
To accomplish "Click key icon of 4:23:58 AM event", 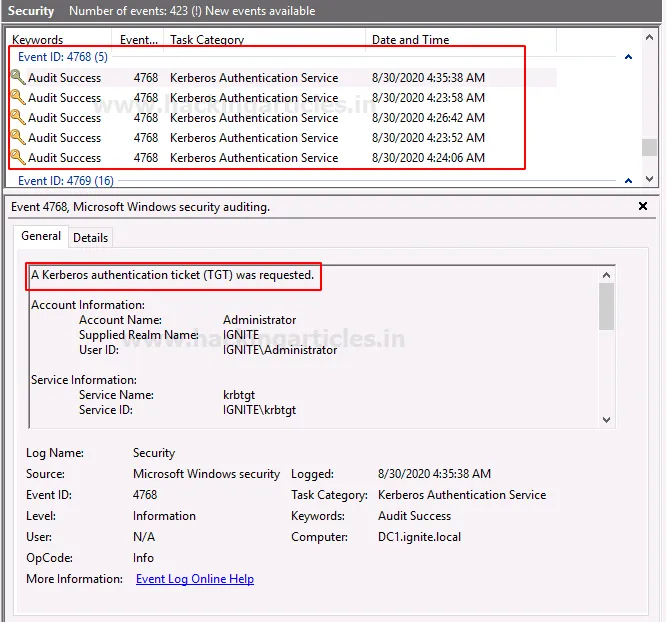I will tap(17, 98).
